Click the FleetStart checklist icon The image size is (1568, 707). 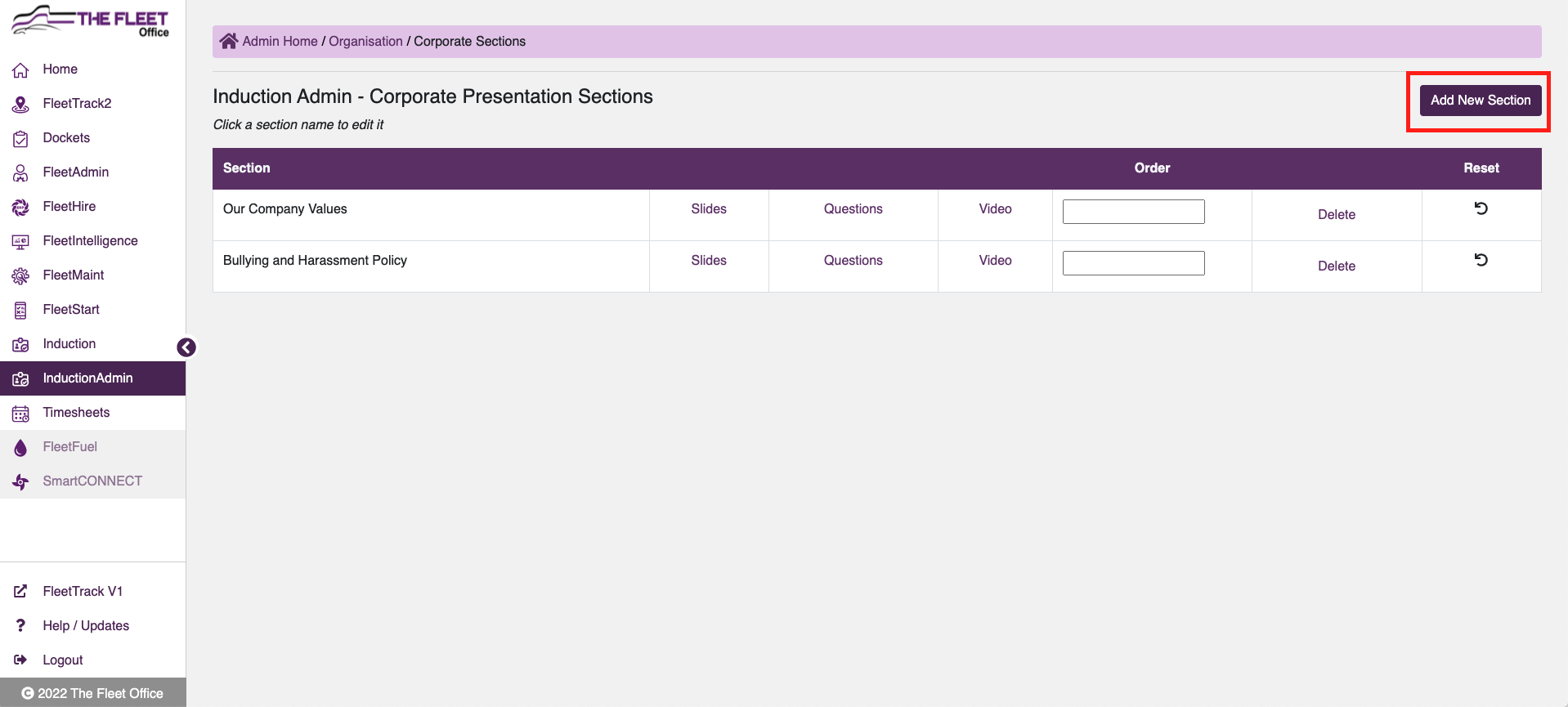20,311
